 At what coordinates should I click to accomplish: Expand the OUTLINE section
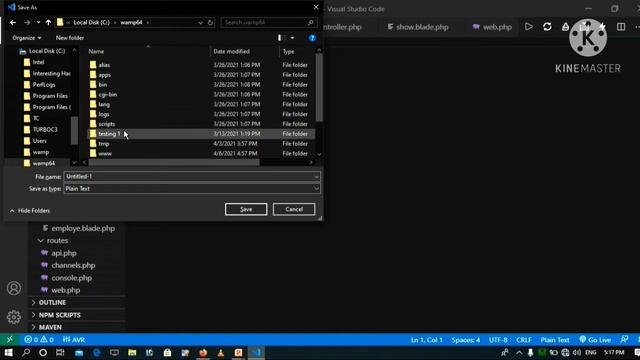(x=52, y=302)
